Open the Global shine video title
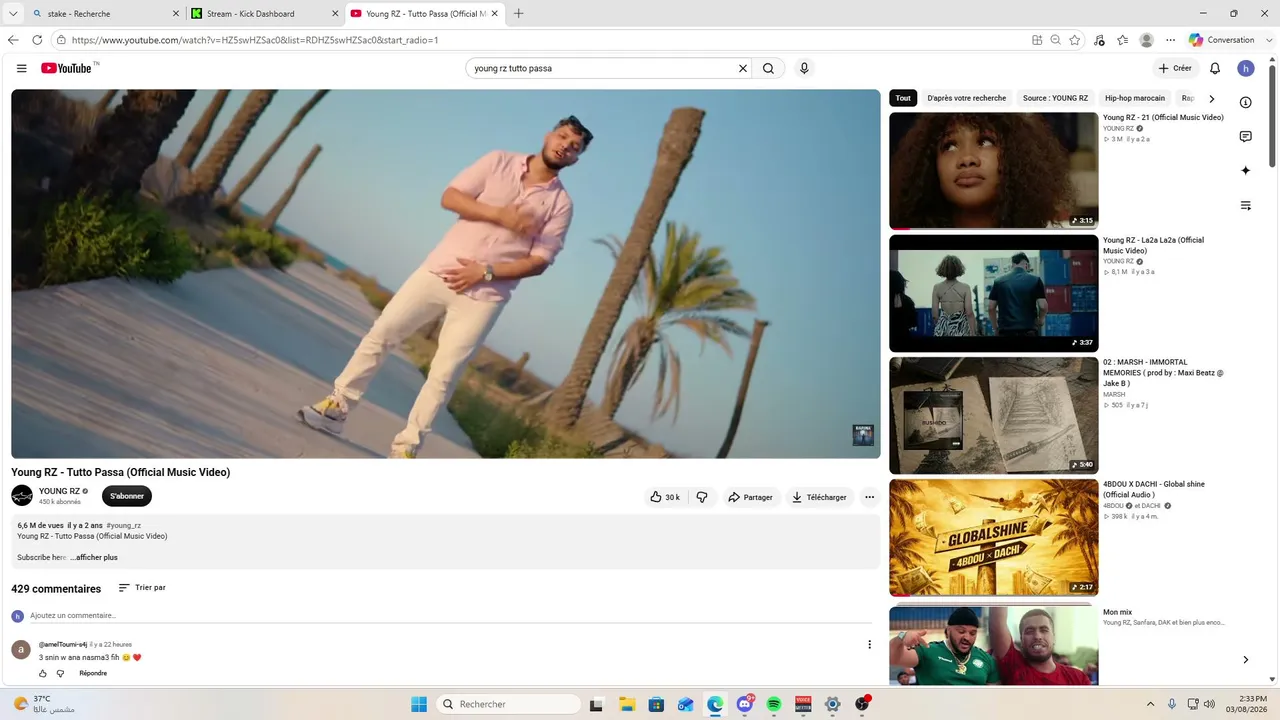1280x720 pixels. (x=1154, y=489)
